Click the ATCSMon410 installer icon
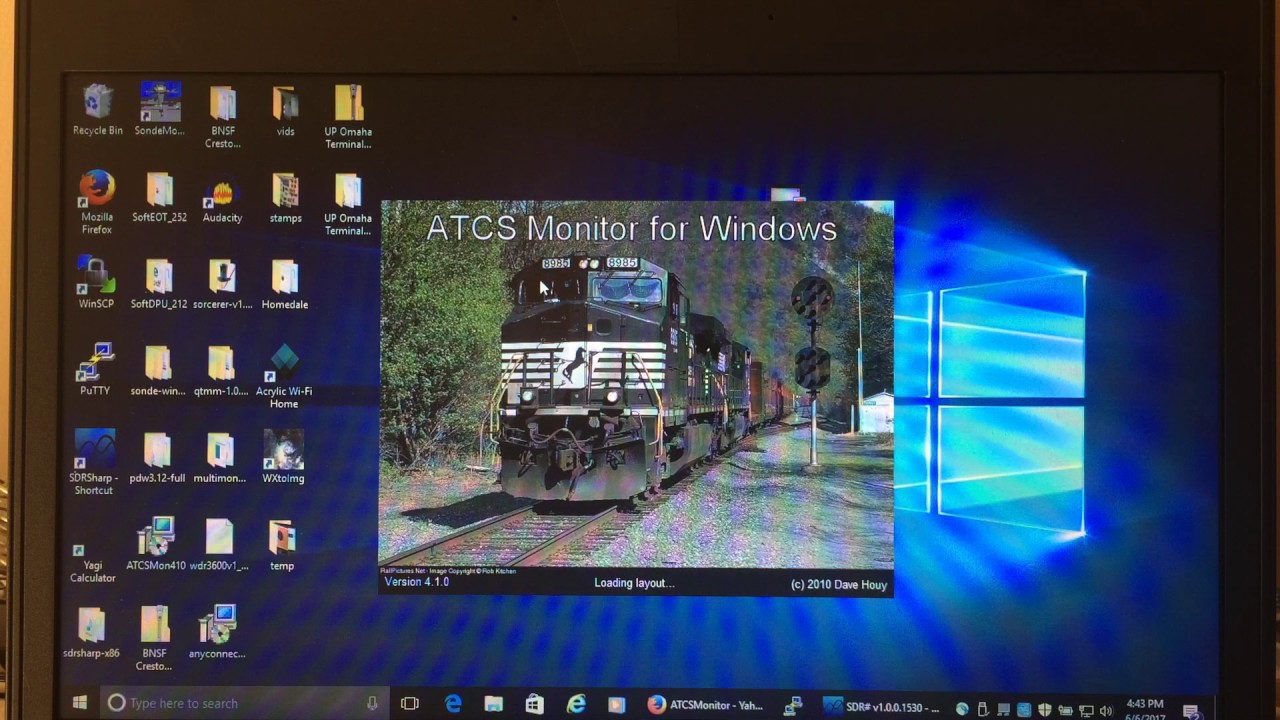 (156, 537)
